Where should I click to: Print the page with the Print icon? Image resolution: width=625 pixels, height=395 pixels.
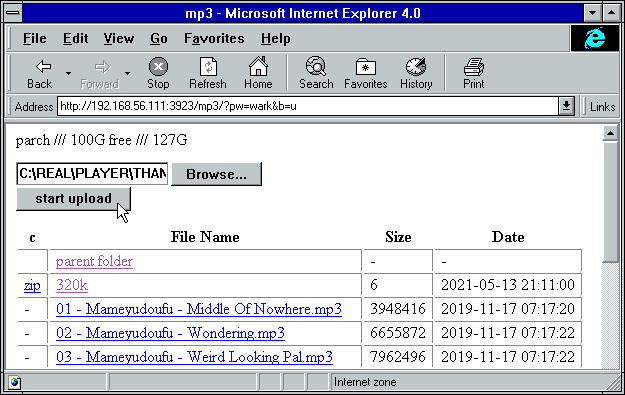tap(474, 67)
